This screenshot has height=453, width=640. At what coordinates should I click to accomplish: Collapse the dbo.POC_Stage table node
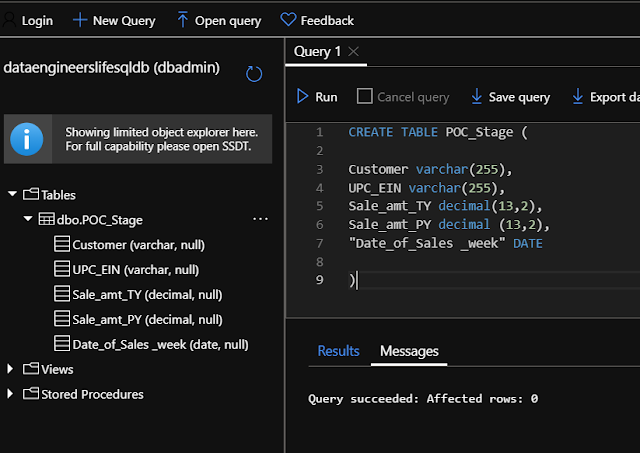pos(28,219)
